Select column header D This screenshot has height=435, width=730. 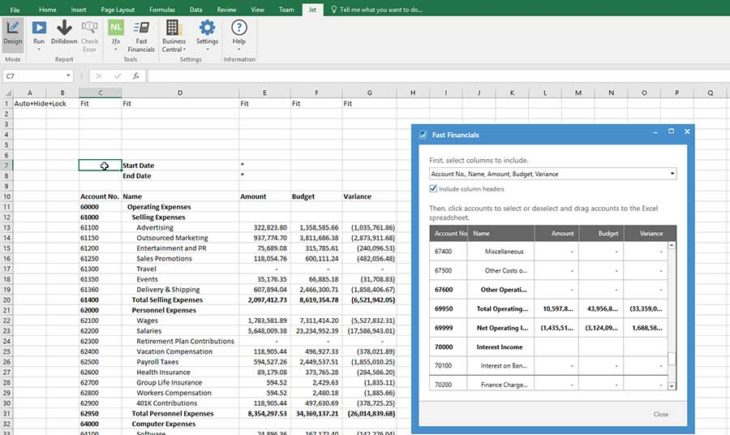(x=180, y=93)
